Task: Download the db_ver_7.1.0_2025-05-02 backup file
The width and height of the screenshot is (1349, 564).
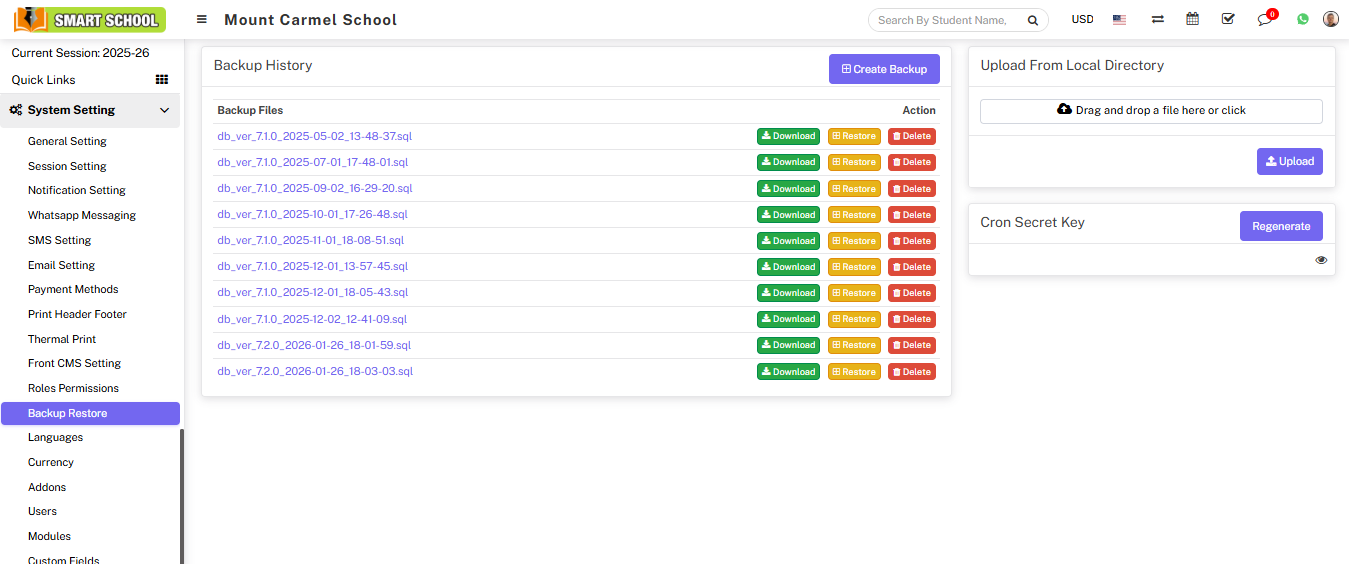Action: tap(788, 136)
